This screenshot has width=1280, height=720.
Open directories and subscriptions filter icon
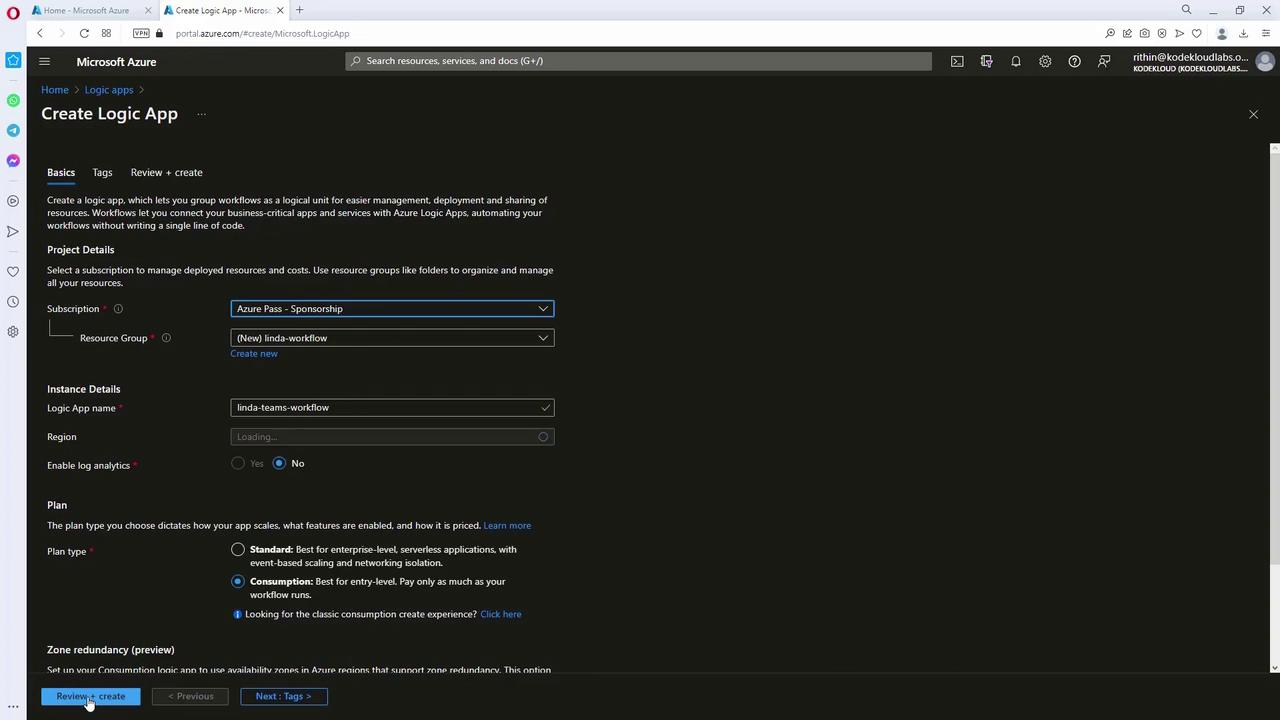coord(986,61)
